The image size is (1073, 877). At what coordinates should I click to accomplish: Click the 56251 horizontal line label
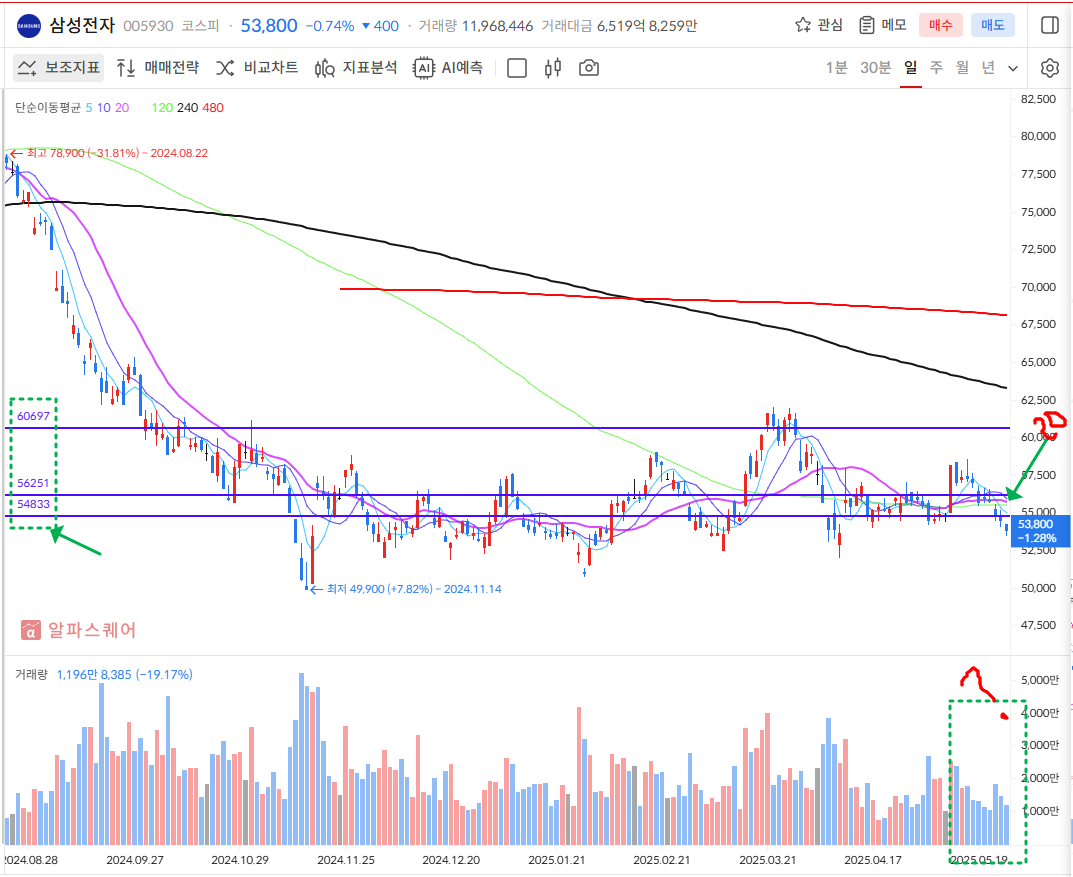(34, 483)
